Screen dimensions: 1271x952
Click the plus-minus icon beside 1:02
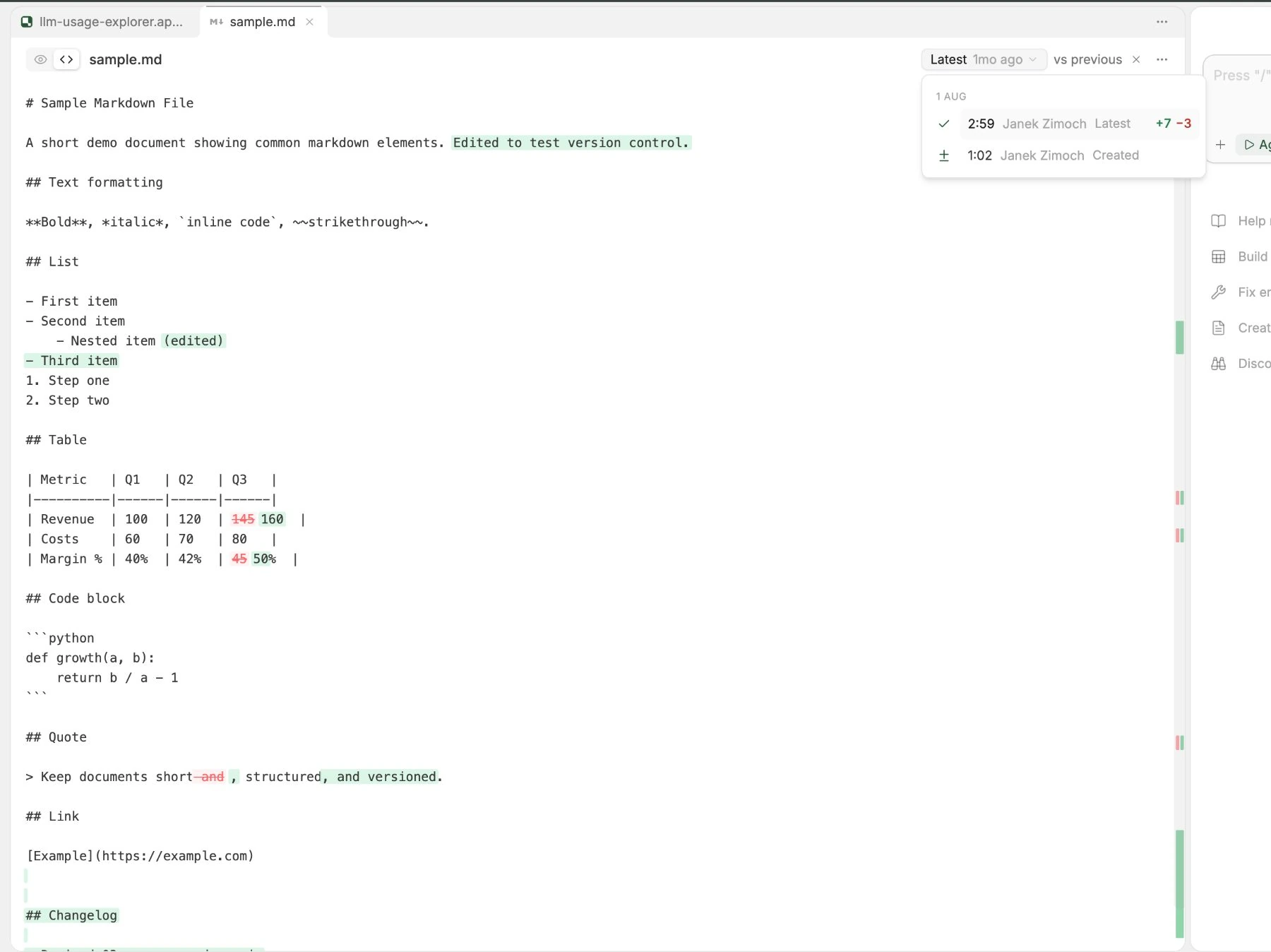coord(943,155)
